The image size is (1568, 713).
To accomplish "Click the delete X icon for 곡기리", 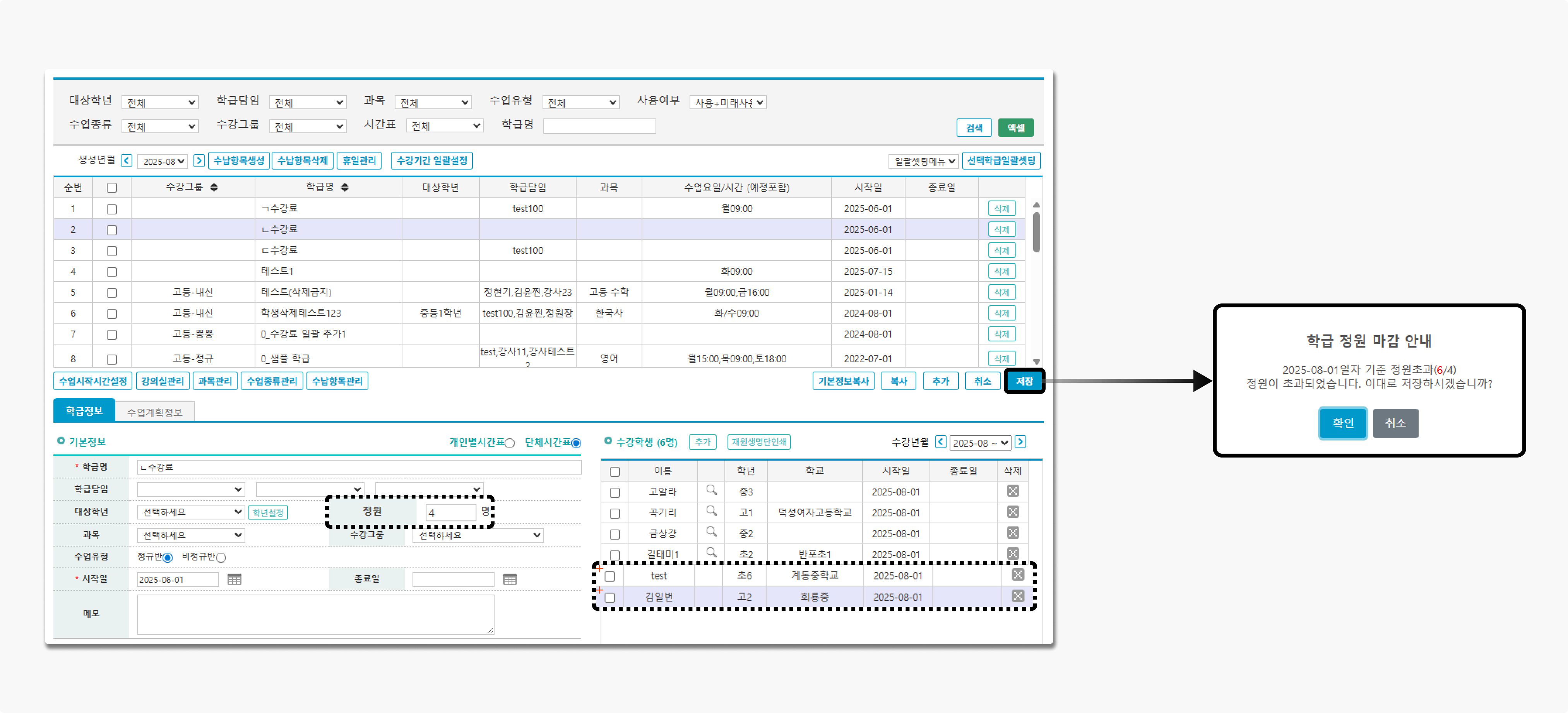I will coord(1012,512).
